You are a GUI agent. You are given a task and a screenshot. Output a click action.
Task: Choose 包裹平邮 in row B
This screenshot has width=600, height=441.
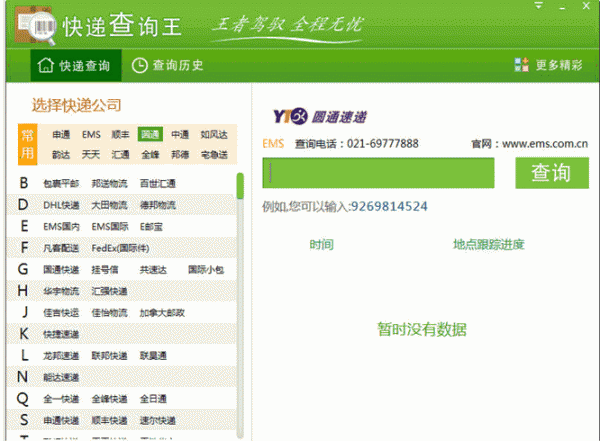(61, 183)
